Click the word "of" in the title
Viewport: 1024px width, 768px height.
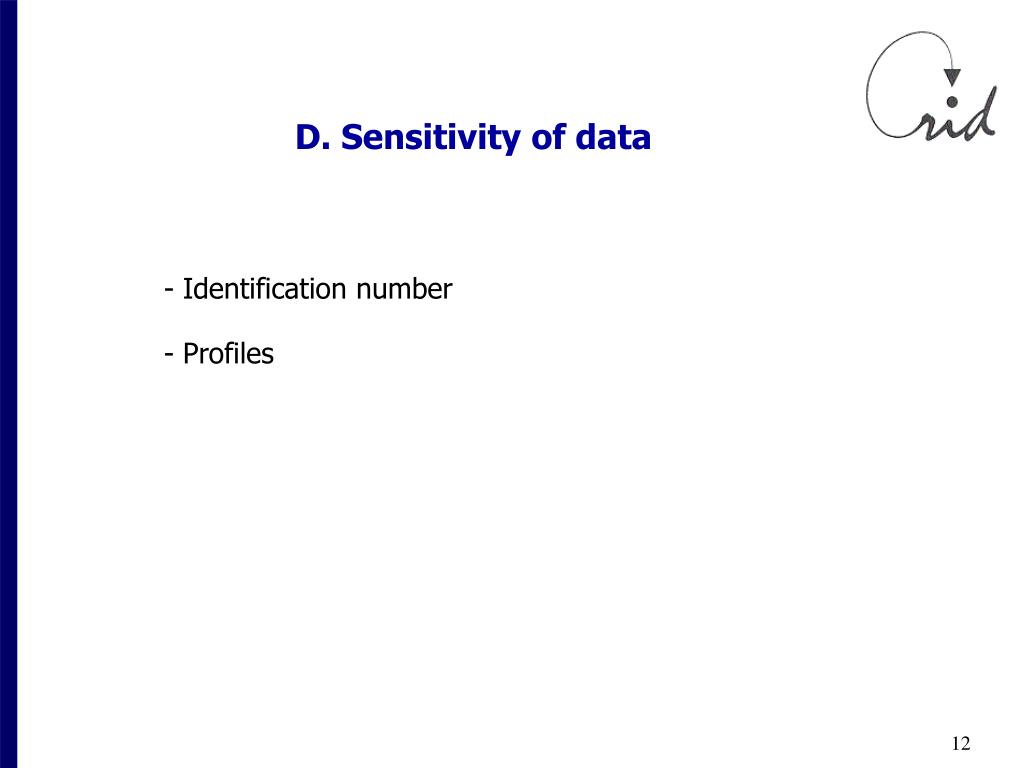click(x=548, y=137)
